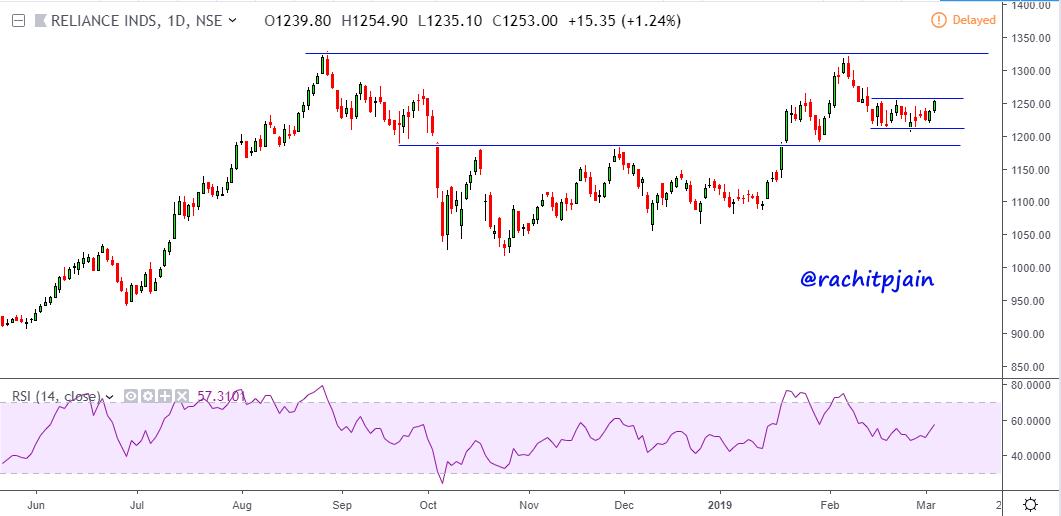Open the Delayed data status label
Viewport: 1061px width, 516px height.
tap(974, 20)
